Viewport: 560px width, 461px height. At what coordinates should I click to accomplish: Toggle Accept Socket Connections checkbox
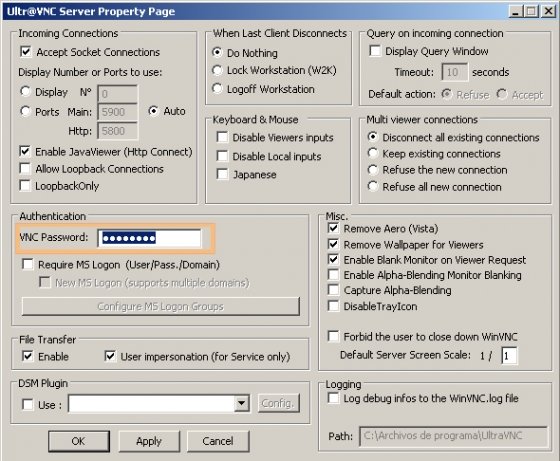click(x=26, y=52)
